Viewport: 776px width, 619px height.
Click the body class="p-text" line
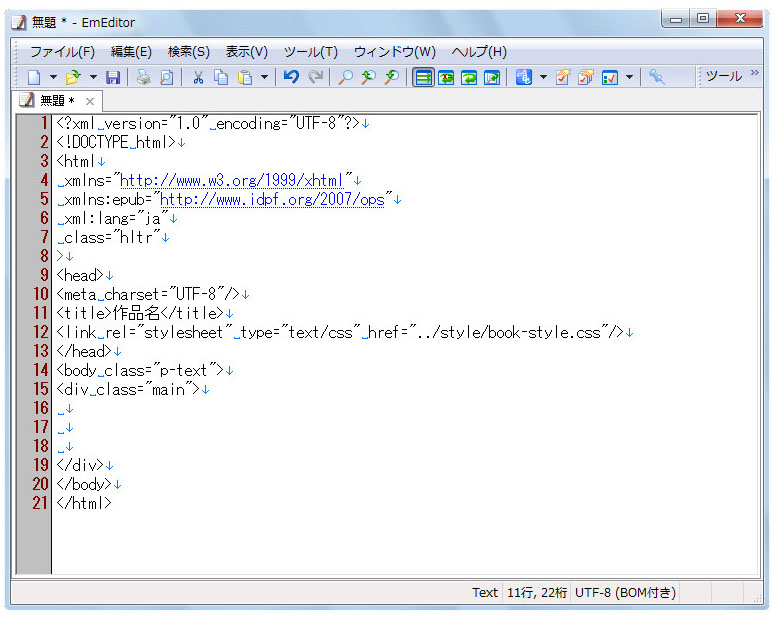(x=140, y=371)
